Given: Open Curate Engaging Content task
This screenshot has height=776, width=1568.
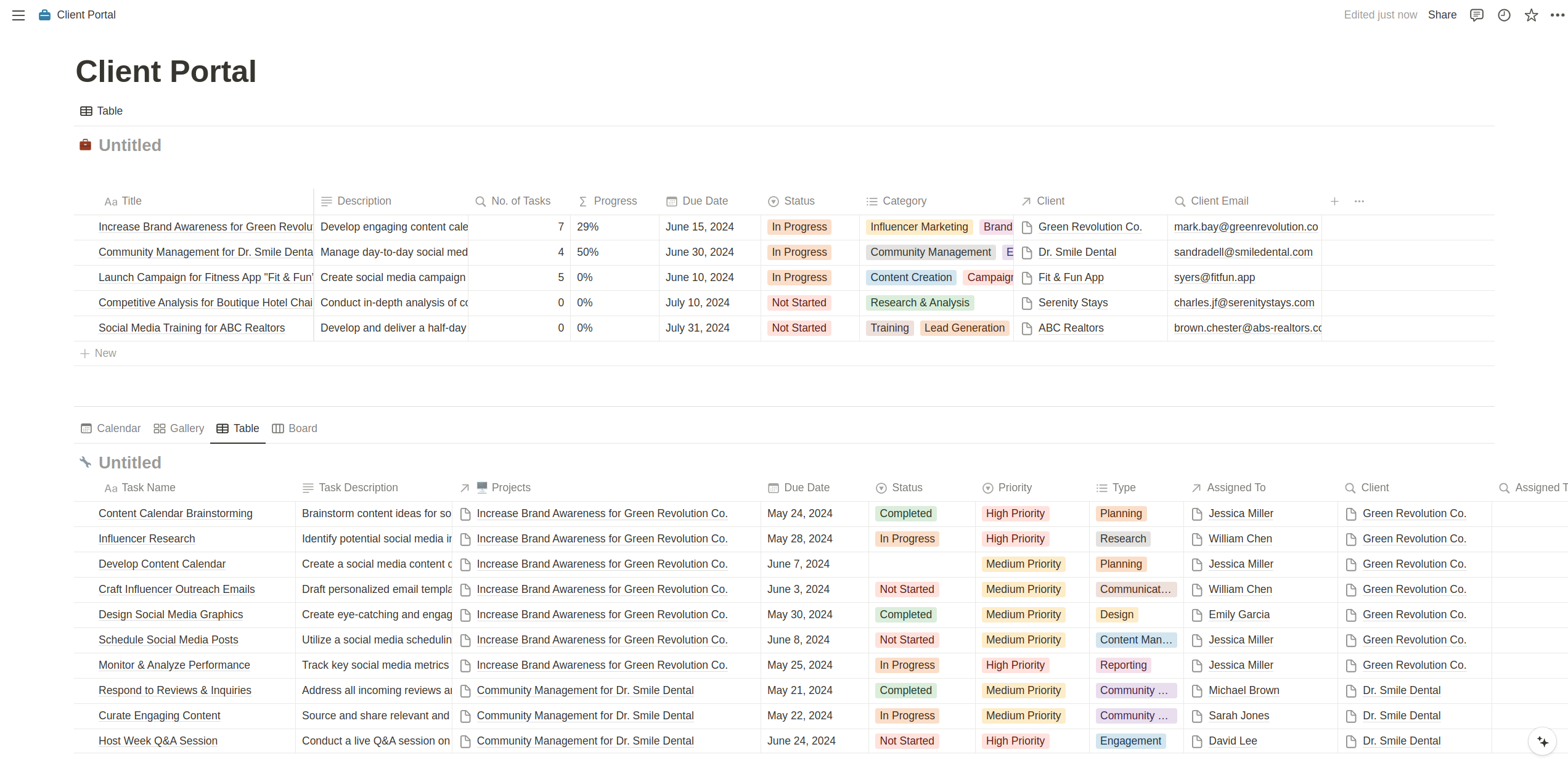Looking at the screenshot, I should pos(159,716).
